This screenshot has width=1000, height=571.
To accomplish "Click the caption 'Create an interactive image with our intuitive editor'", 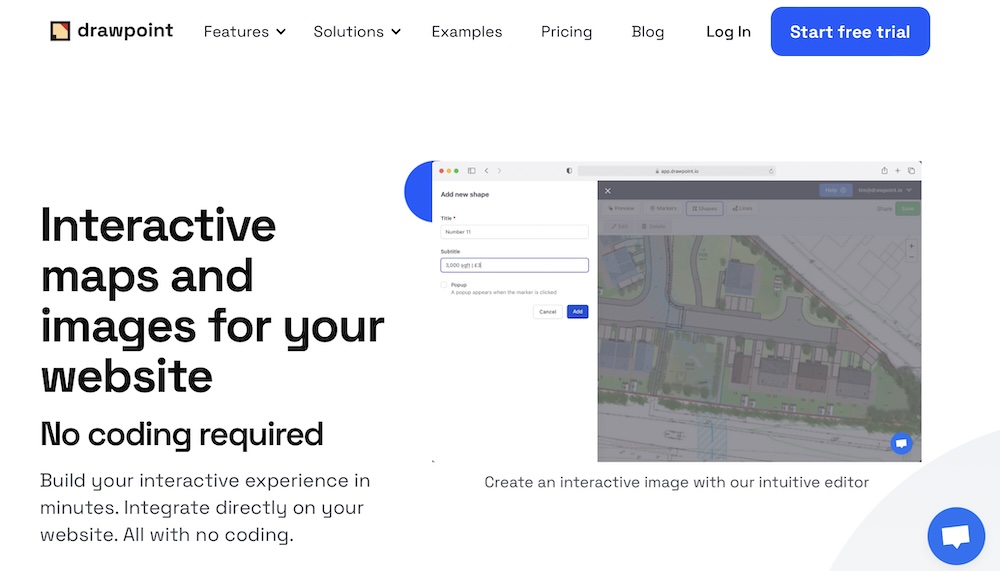I will pos(677,482).
